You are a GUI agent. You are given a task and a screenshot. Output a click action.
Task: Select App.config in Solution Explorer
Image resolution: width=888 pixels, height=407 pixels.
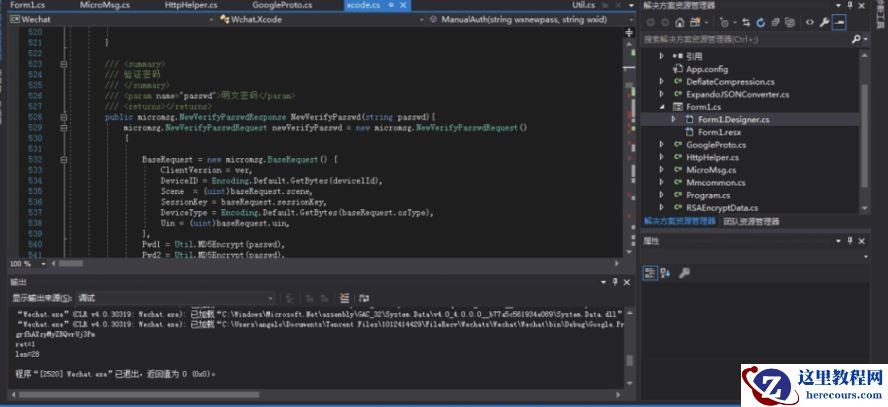pyautogui.click(x=707, y=69)
